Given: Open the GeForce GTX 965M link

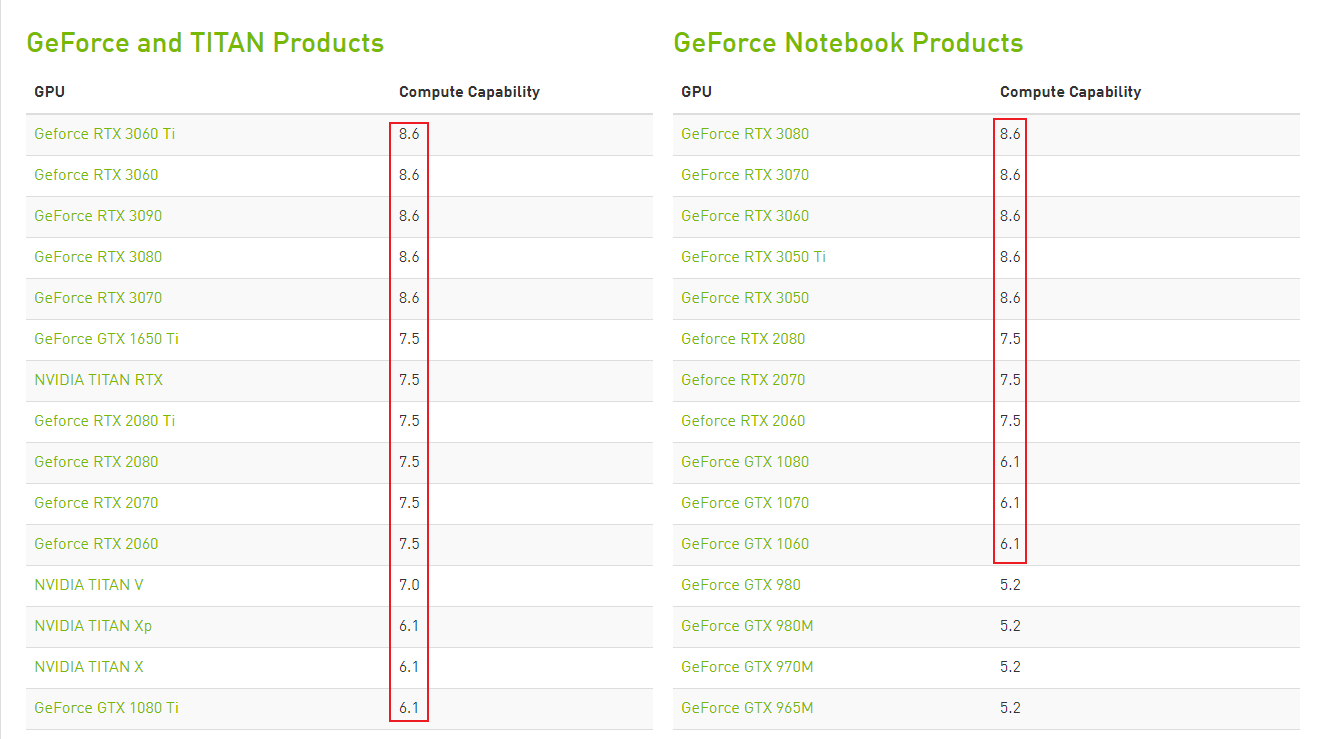Looking at the screenshot, I should click(747, 708).
